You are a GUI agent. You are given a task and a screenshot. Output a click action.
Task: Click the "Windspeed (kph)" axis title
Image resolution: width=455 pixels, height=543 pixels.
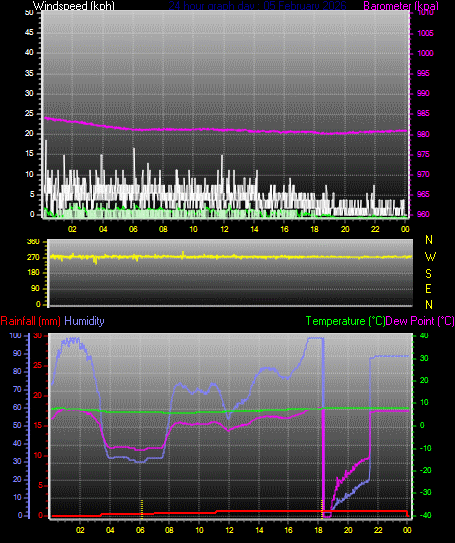point(73,6)
